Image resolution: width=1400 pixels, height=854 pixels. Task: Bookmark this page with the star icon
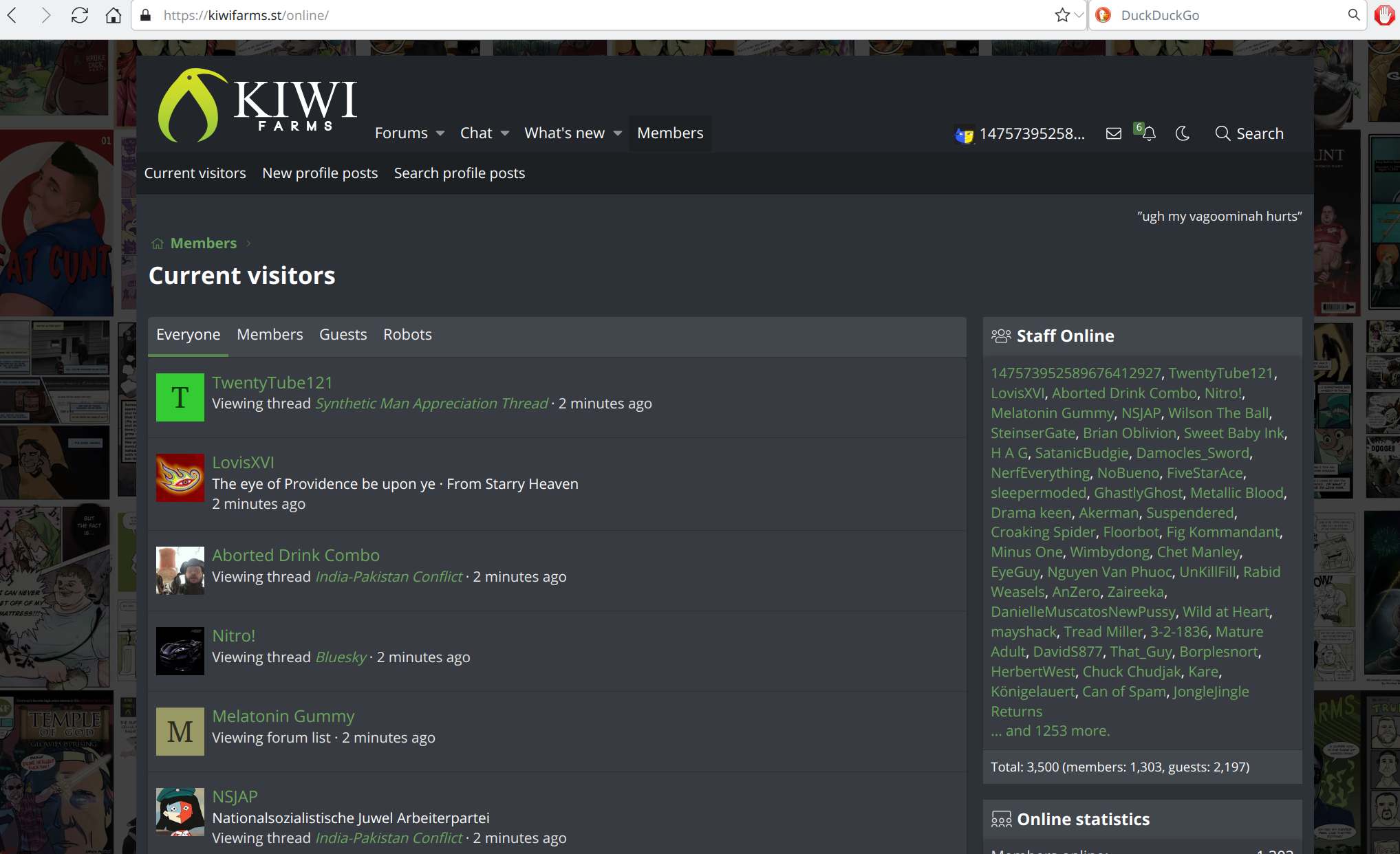(1062, 15)
